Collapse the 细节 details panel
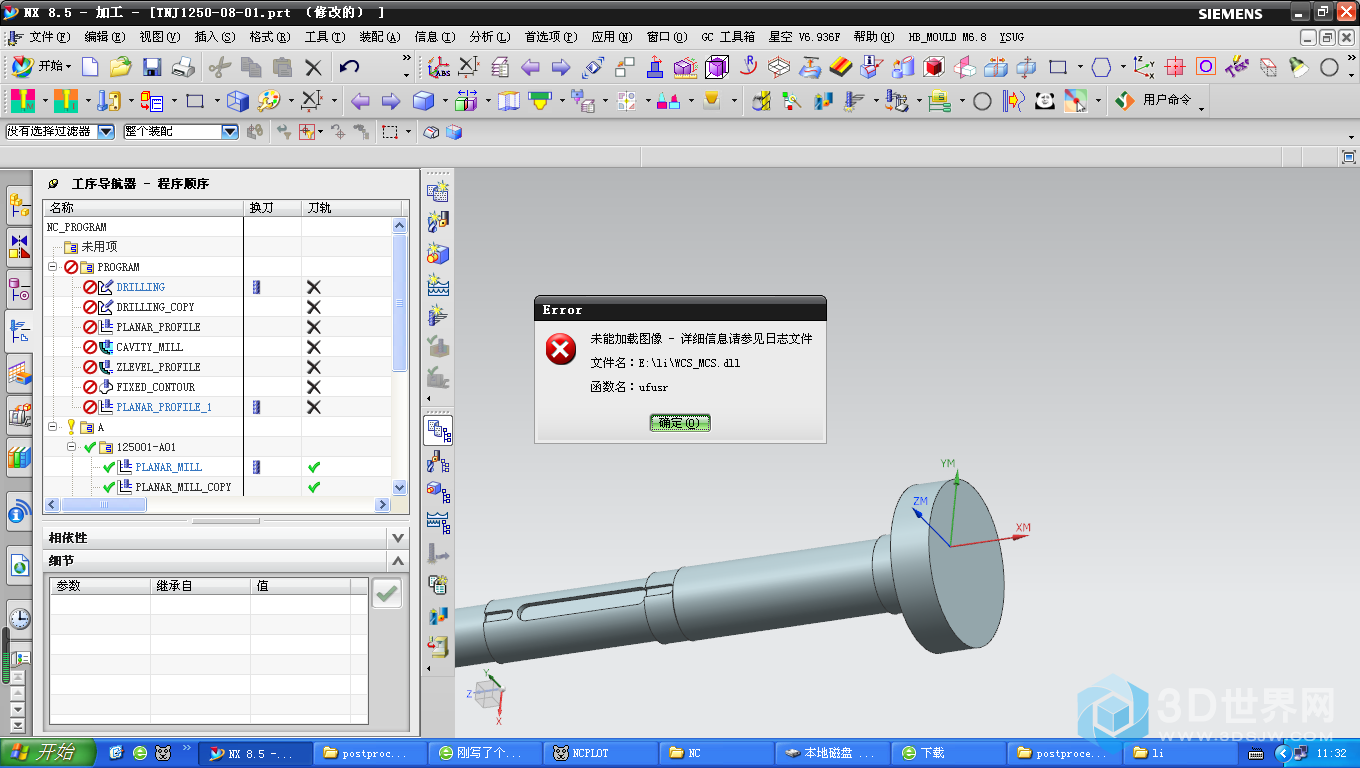Viewport: 1360px width, 768px height. (398, 561)
